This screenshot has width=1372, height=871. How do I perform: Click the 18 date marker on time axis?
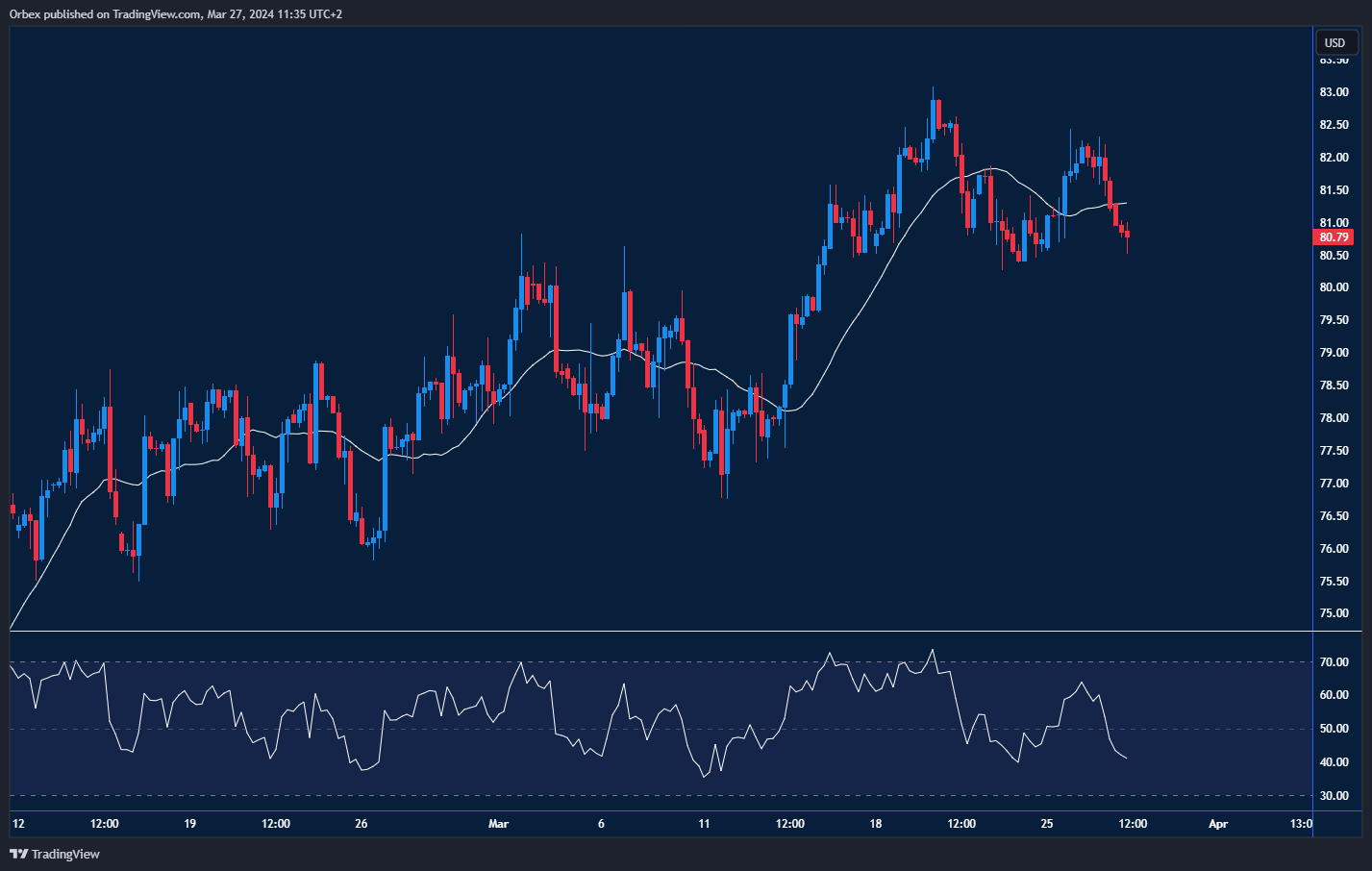875,824
